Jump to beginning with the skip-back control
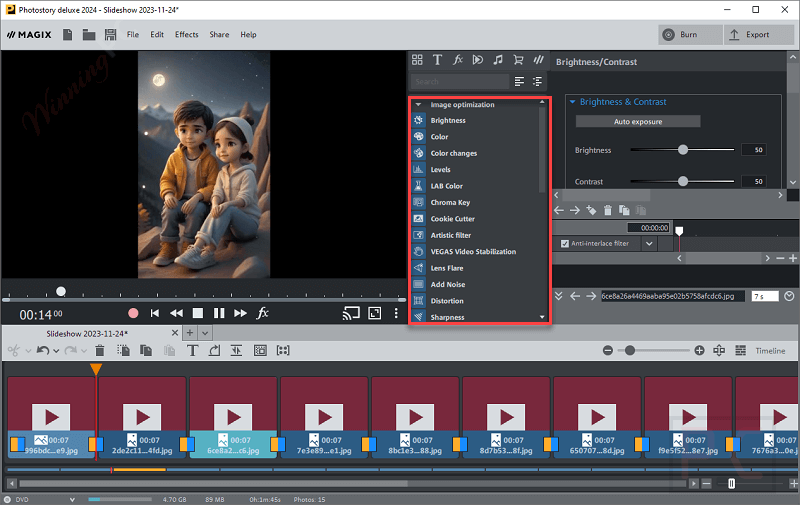The image size is (800, 505). point(155,313)
